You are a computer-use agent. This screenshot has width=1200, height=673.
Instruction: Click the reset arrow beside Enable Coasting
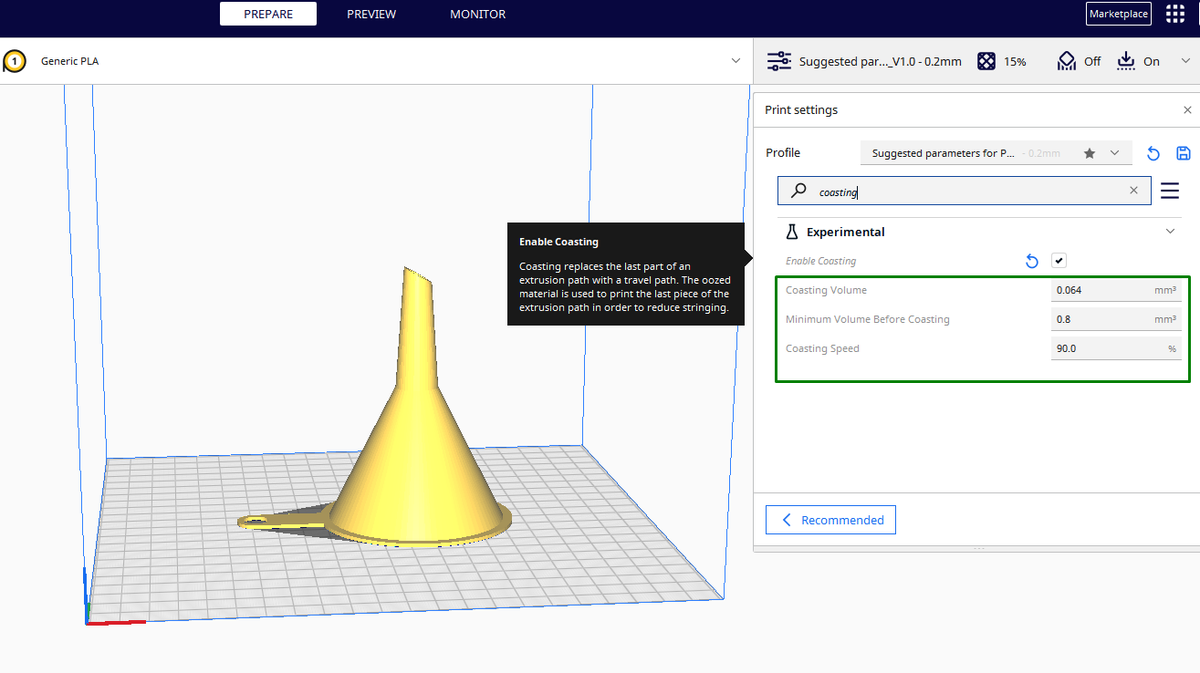[x=1031, y=260]
